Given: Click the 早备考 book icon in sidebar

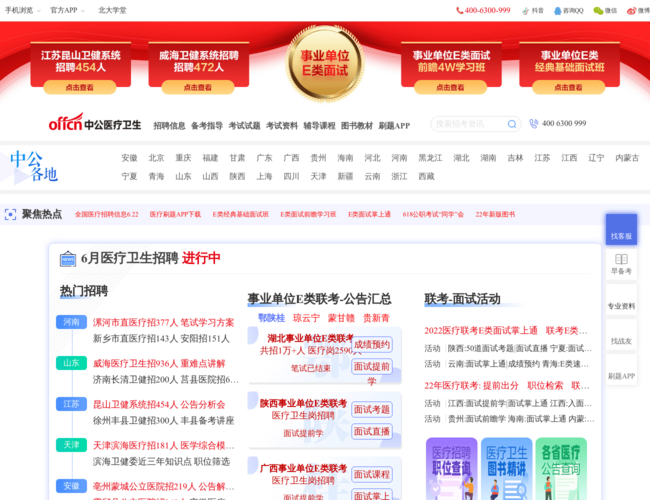Looking at the screenshot, I should pyautogui.click(x=621, y=259).
